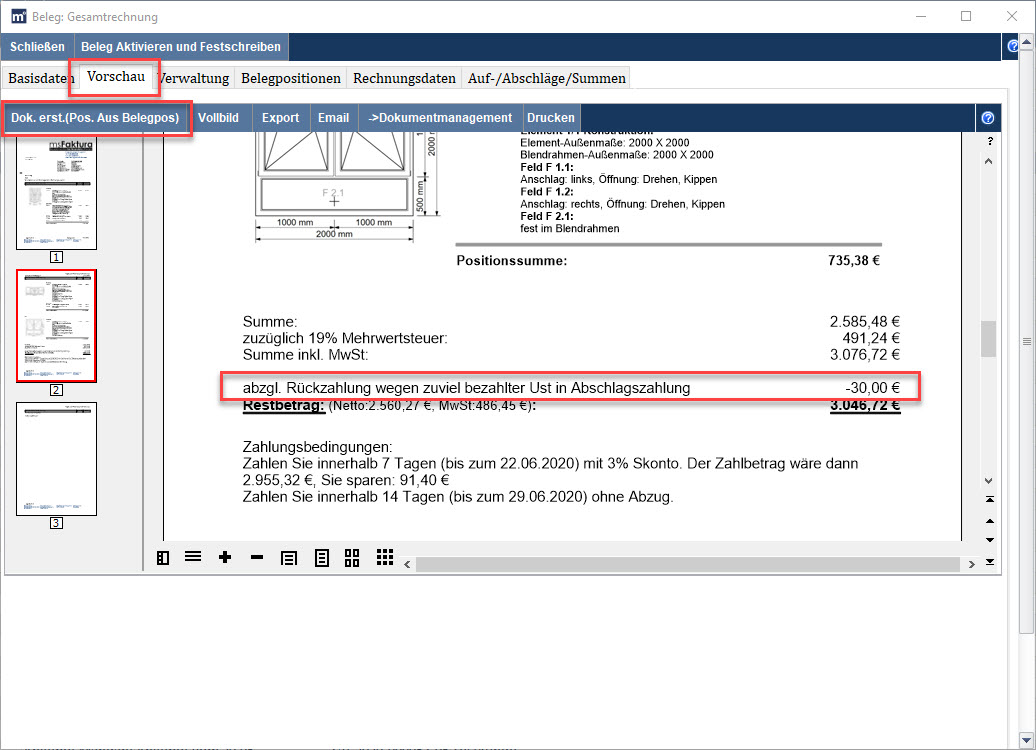Viewport: 1036px width, 750px height.
Task: Click horizontal scrollbar right arrow
Action: point(971,564)
